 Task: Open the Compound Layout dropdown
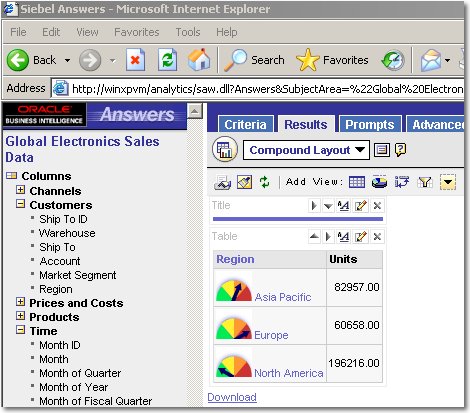pos(306,150)
